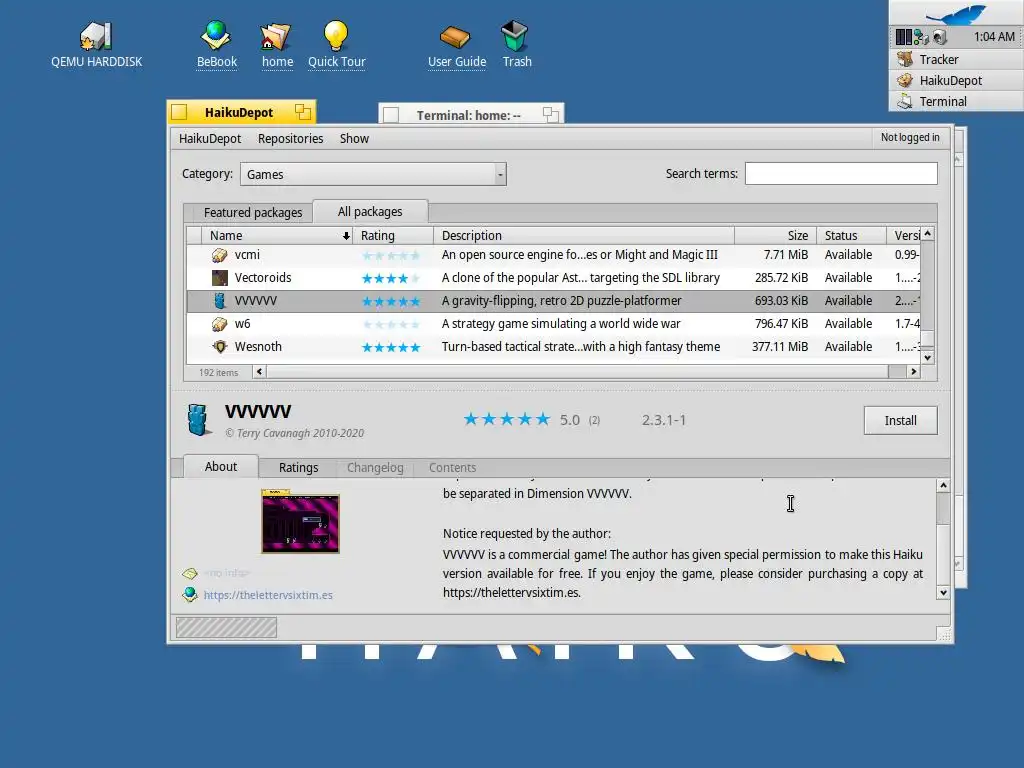
Task: Sort by the Rating column header
Action: click(x=393, y=236)
